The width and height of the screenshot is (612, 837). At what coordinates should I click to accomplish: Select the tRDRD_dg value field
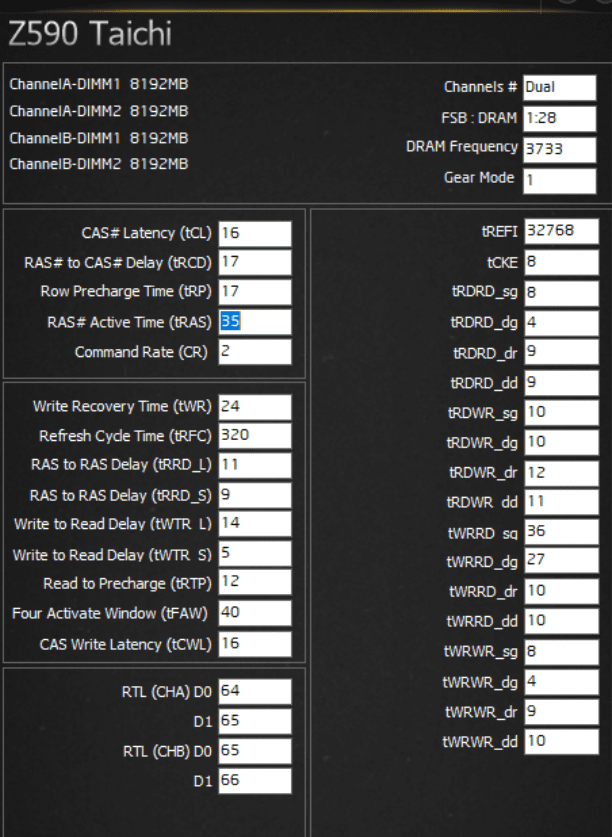(x=561, y=323)
